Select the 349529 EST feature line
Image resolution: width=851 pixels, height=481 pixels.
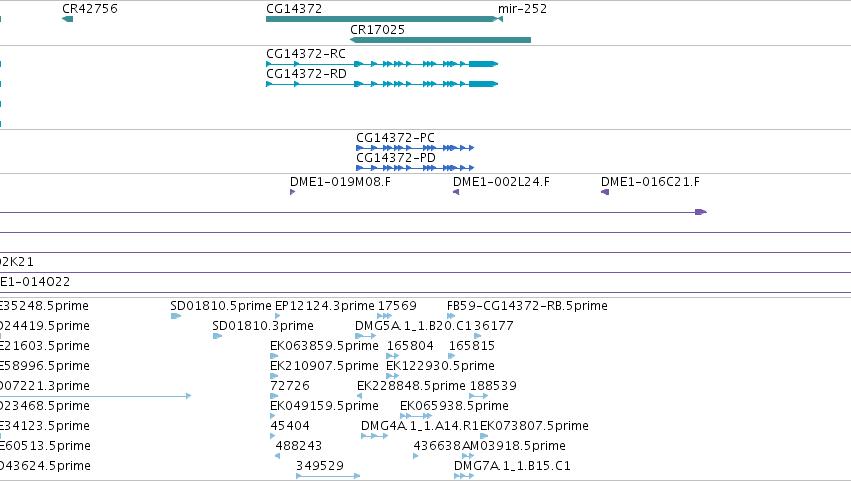328,476
